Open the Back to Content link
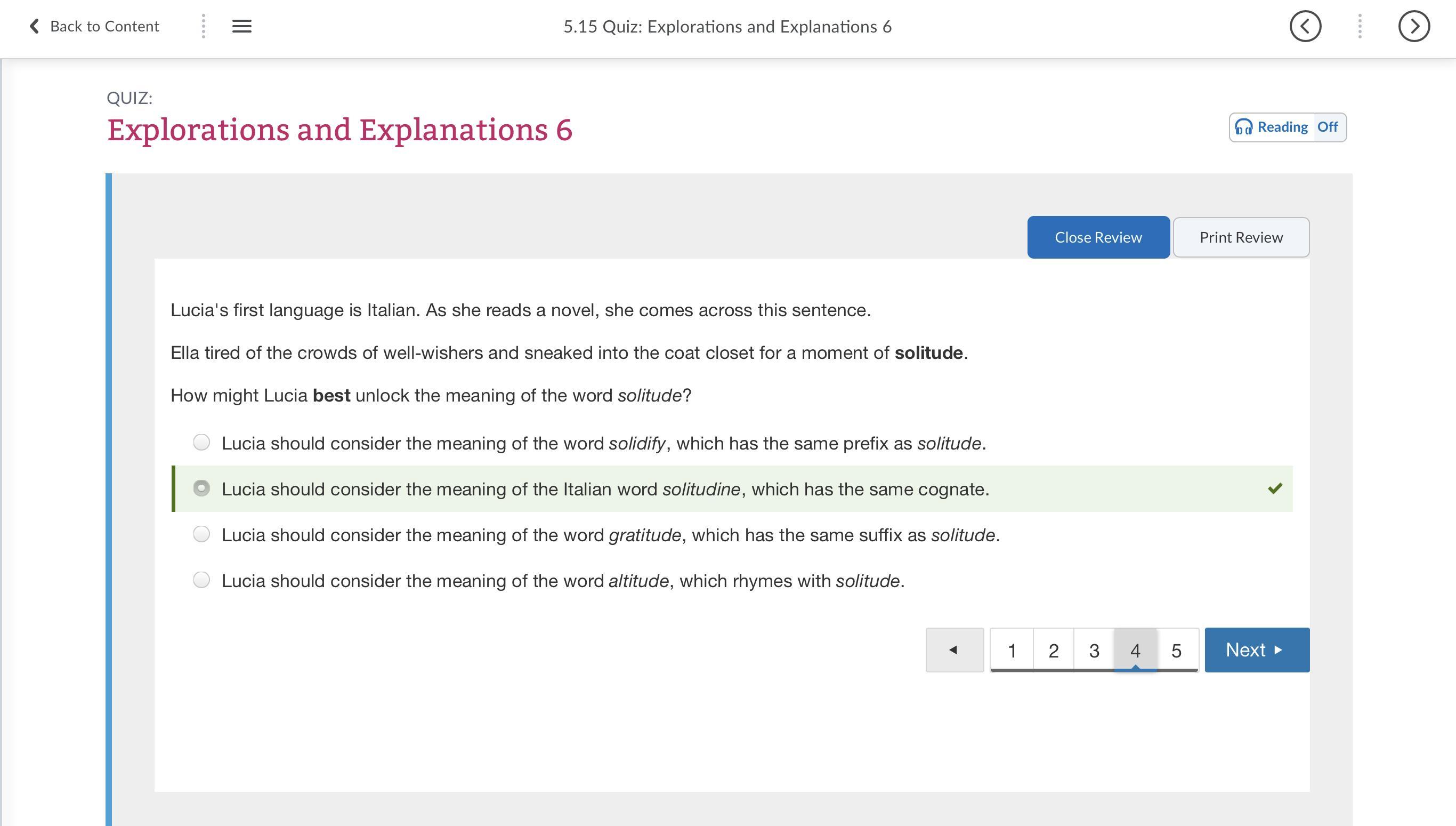This screenshot has width=1456, height=826. pos(104,26)
